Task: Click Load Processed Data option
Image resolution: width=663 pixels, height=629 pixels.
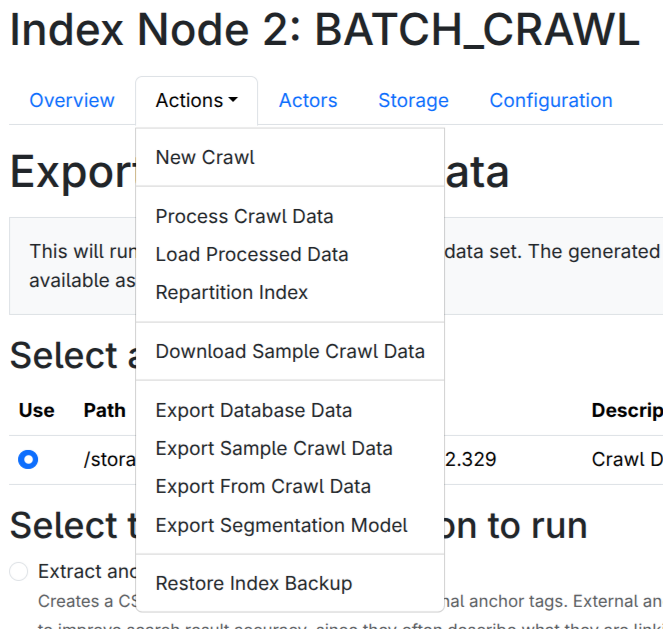Action: pos(252,255)
